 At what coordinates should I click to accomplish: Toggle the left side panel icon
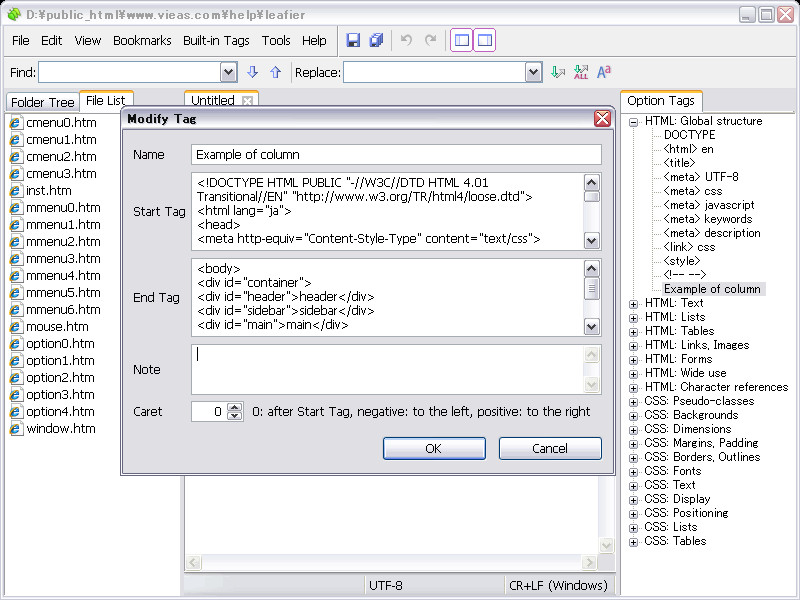[461, 41]
